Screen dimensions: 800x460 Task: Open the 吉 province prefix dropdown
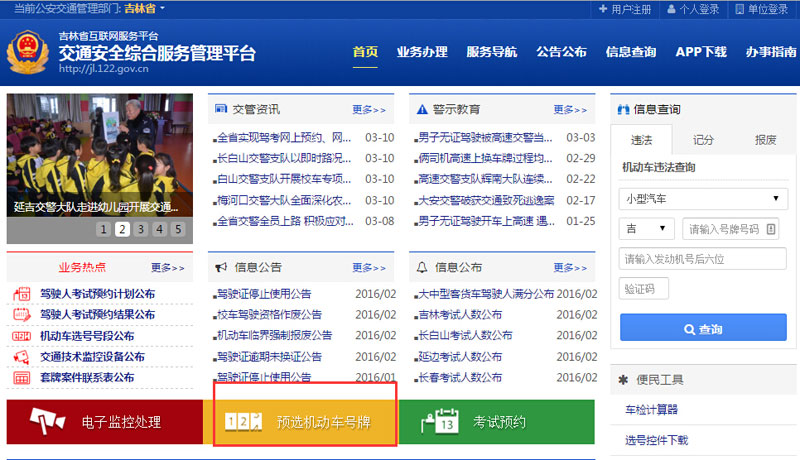[646, 228]
